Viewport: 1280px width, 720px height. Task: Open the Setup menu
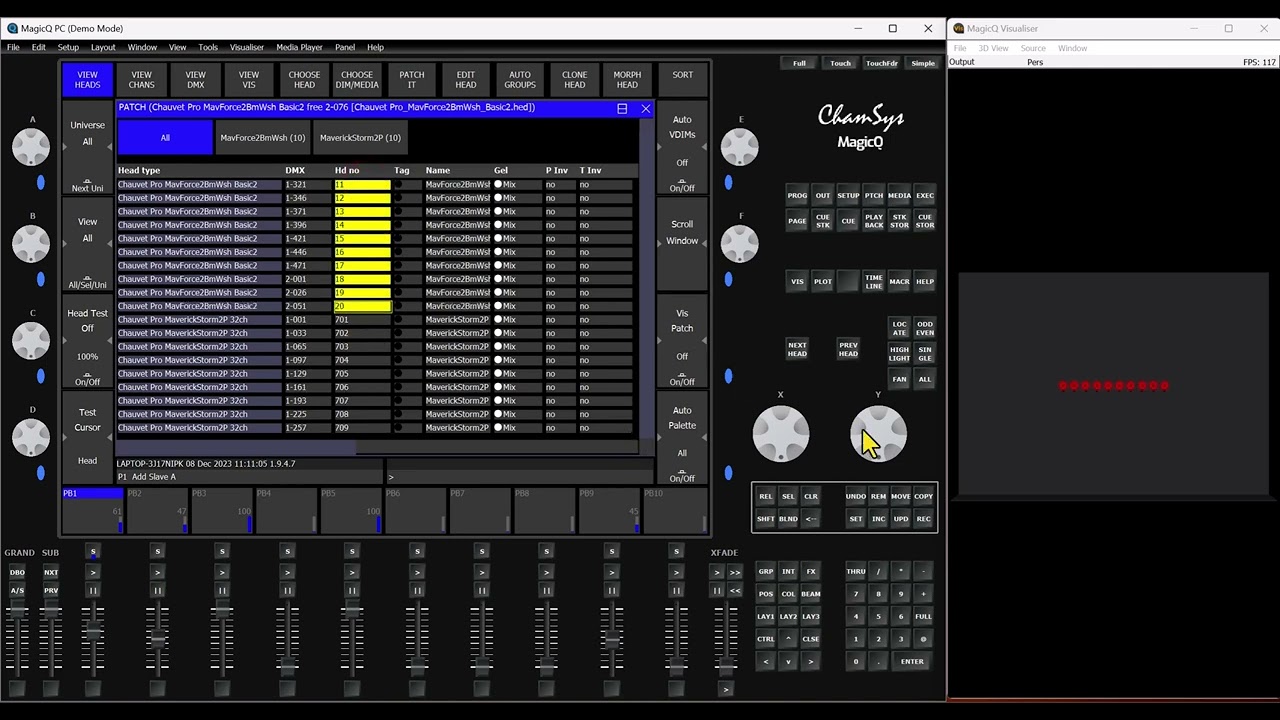click(68, 47)
